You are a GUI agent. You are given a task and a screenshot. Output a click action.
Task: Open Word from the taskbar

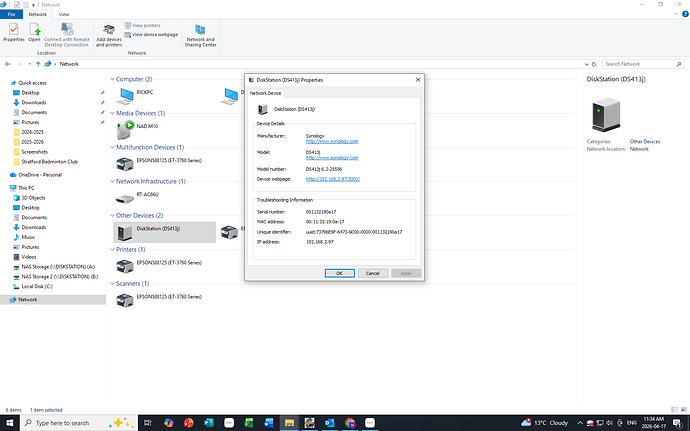point(269,423)
